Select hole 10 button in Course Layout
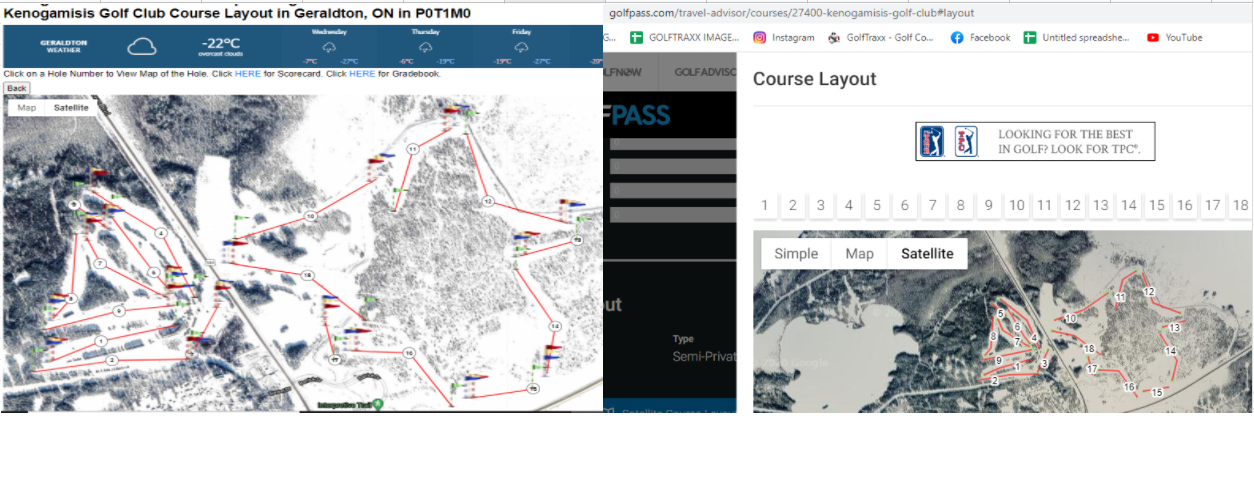 click(x=1017, y=206)
